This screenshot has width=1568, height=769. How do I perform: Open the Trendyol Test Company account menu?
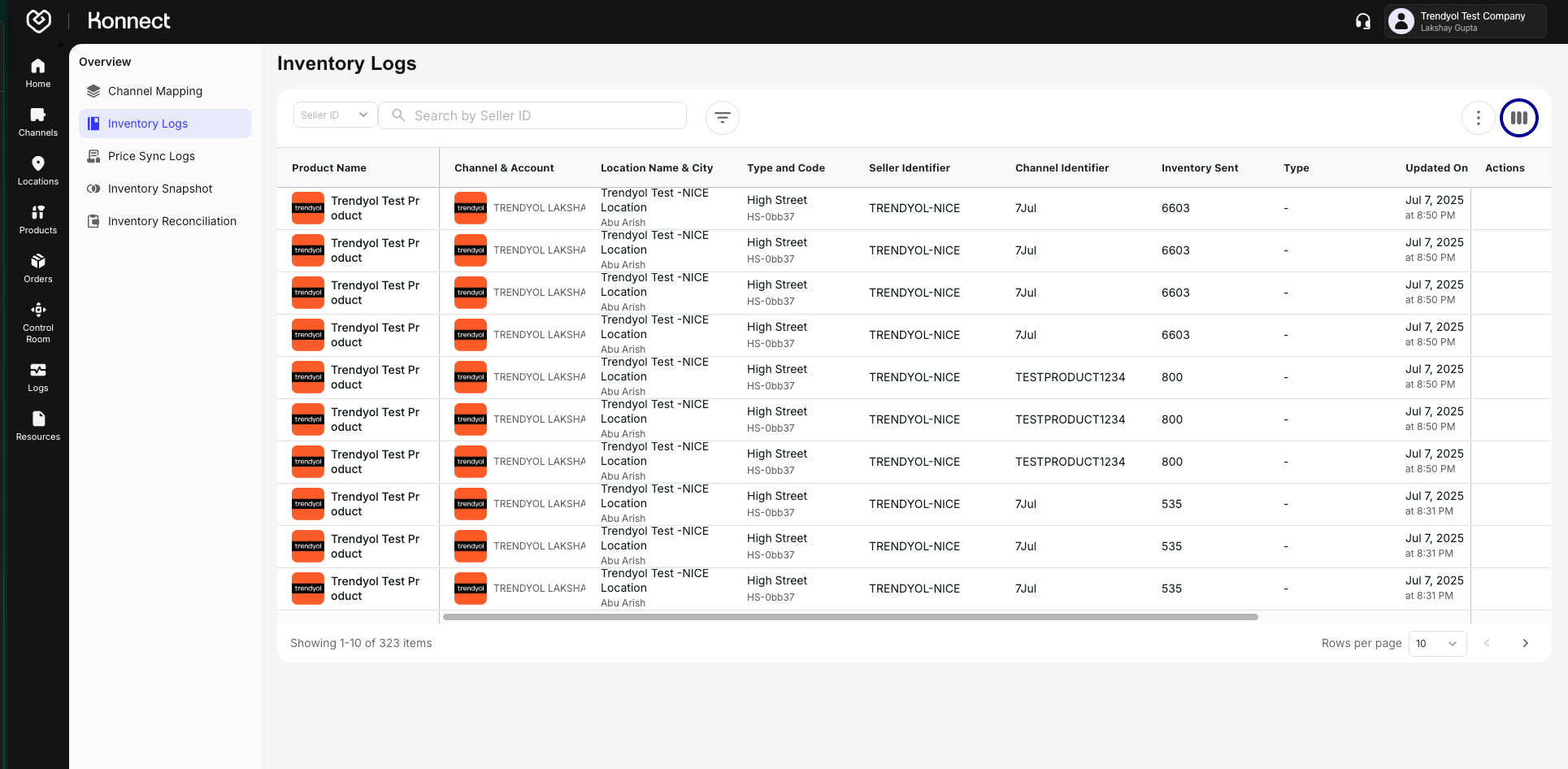click(x=1465, y=21)
